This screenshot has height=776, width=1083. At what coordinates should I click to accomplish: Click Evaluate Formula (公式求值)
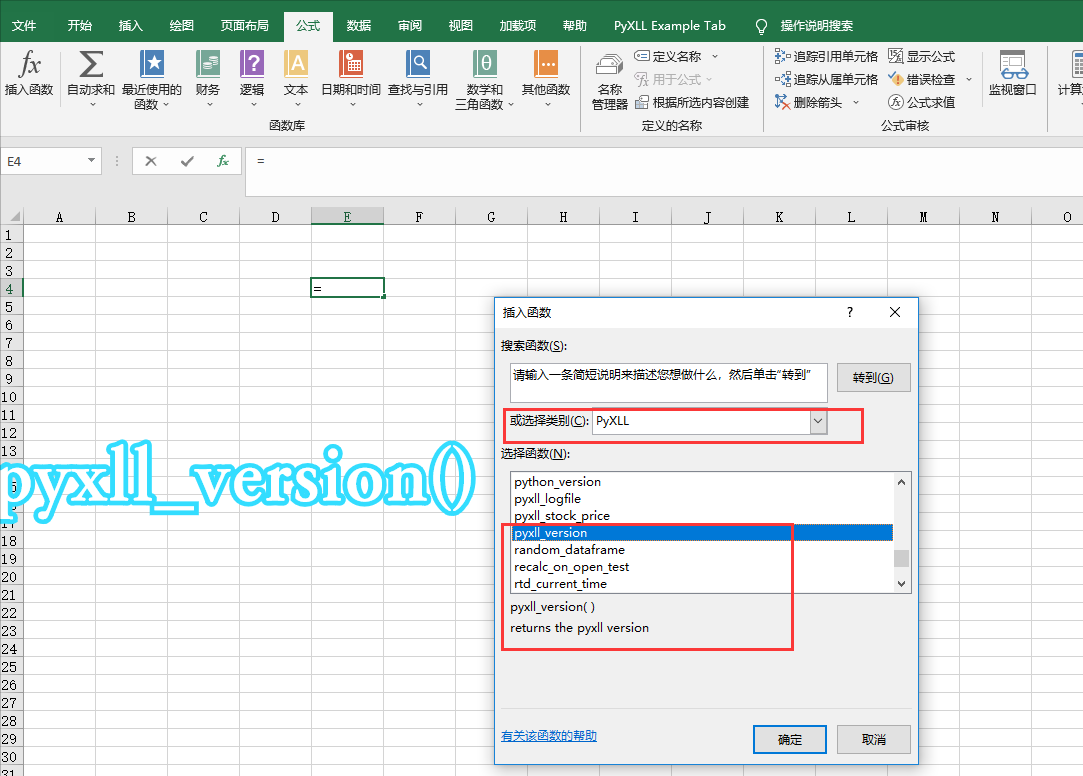coord(922,102)
